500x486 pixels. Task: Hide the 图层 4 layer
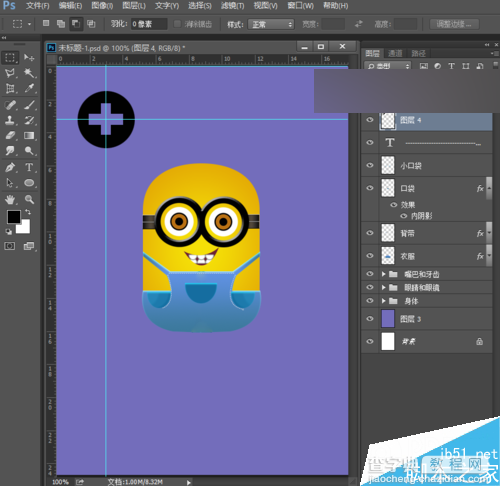point(370,120)
